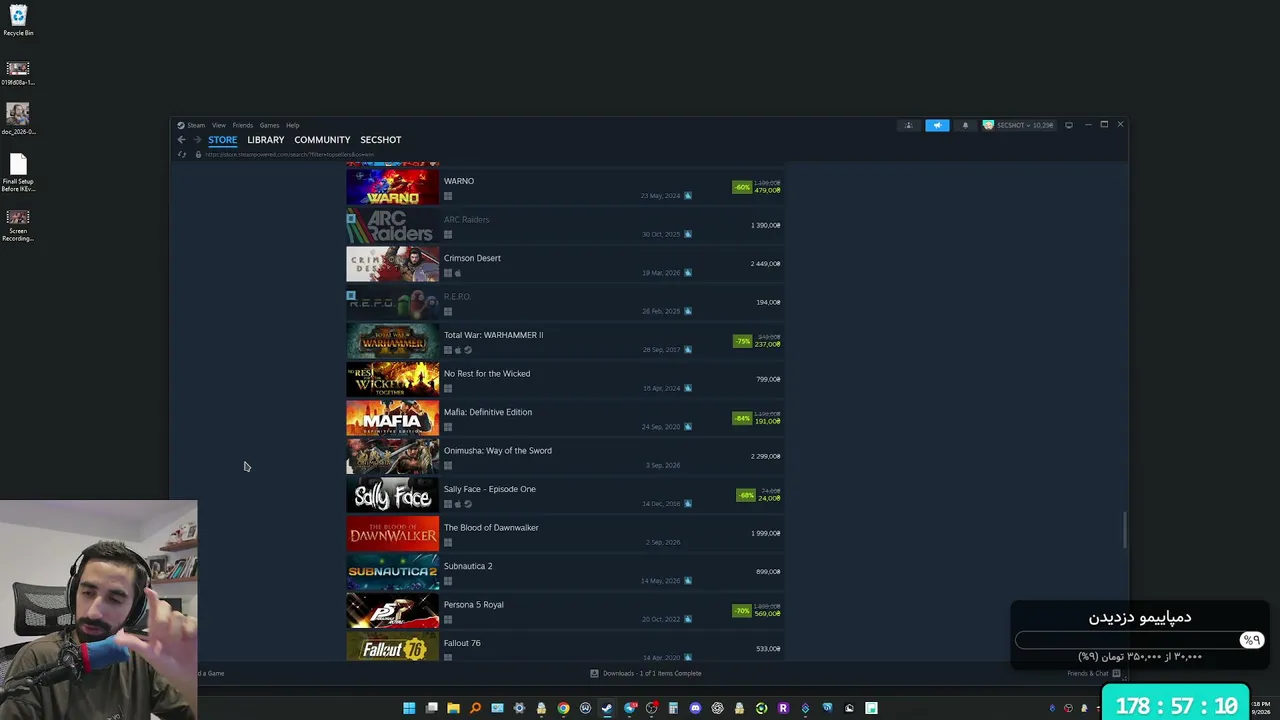Open the Settings gear on the taskbar
This screenshot has height=720, width=1280.
[519, 708]
